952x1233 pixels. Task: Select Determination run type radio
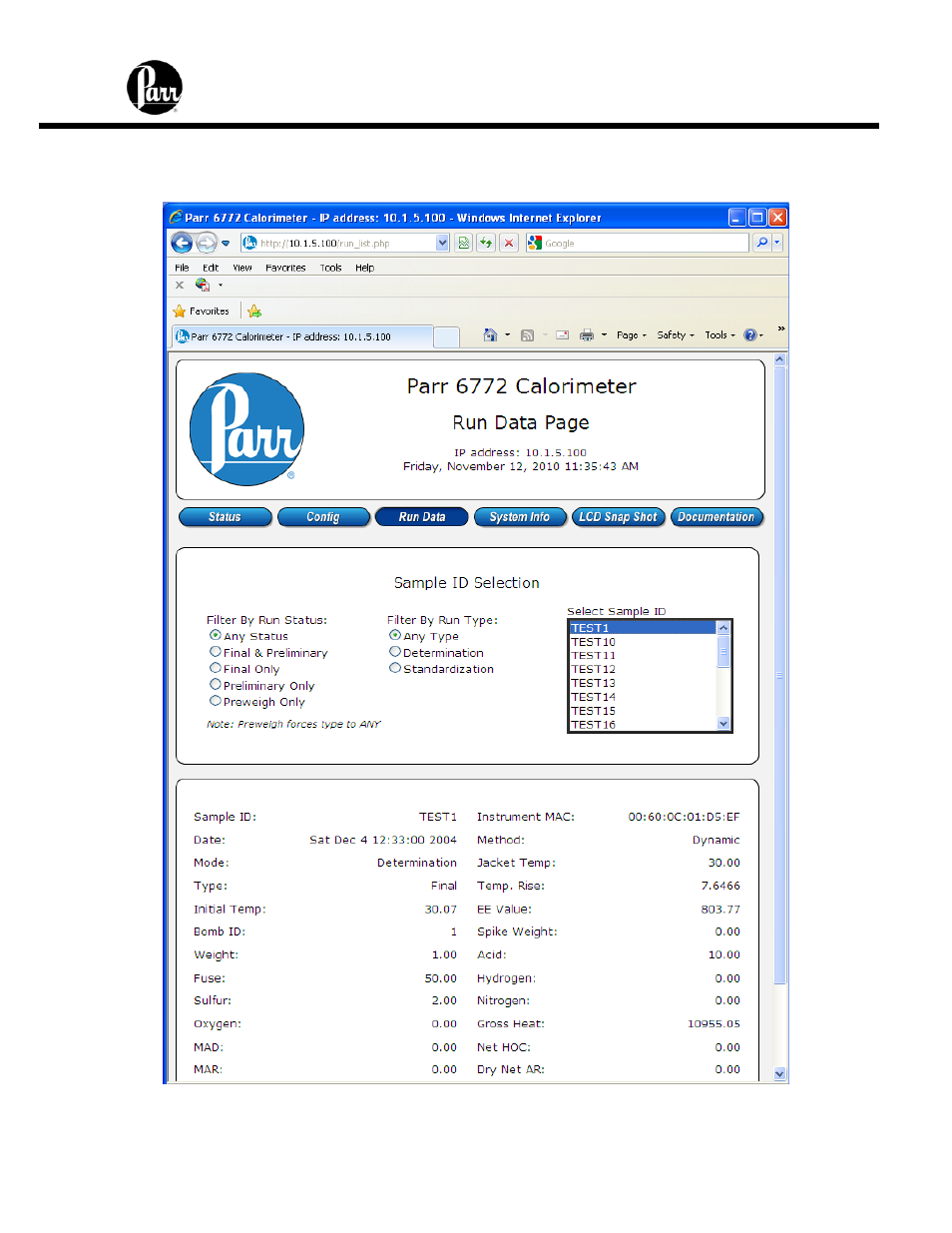pyautogui.click(x=395, y=652)
